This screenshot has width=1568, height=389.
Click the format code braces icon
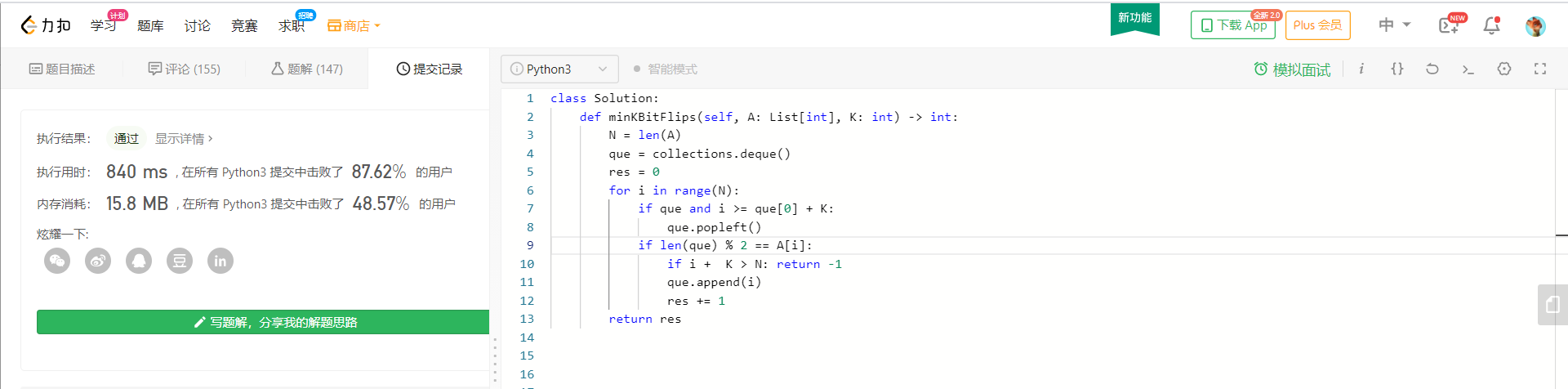[x=1397, y=69]
